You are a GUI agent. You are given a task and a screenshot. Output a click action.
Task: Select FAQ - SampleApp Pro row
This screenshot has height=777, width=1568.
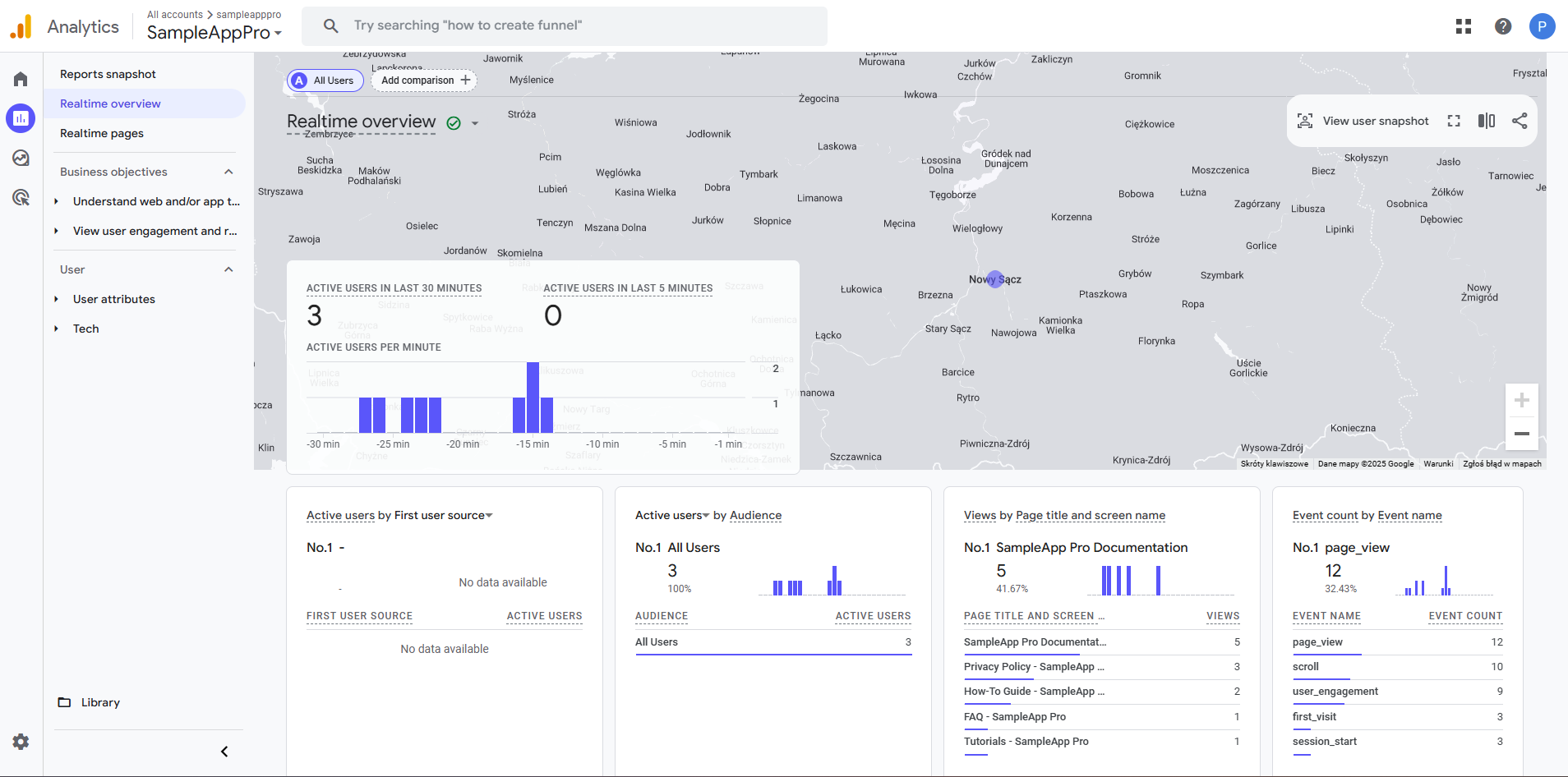[x=1102, y=717]
